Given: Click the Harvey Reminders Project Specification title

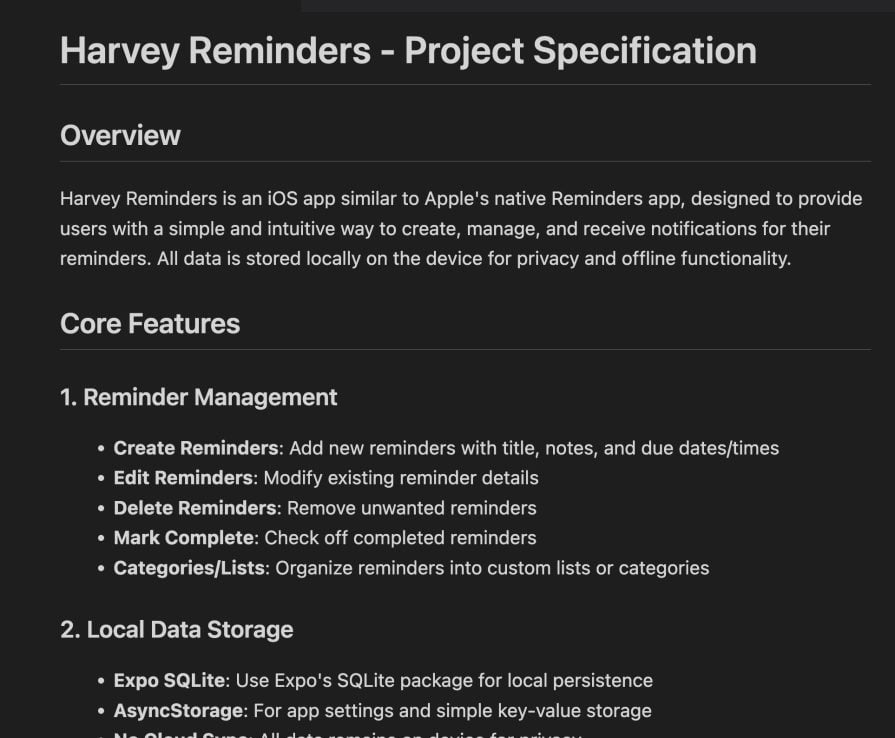Looking at the screenshot, I should pos(408,51).
